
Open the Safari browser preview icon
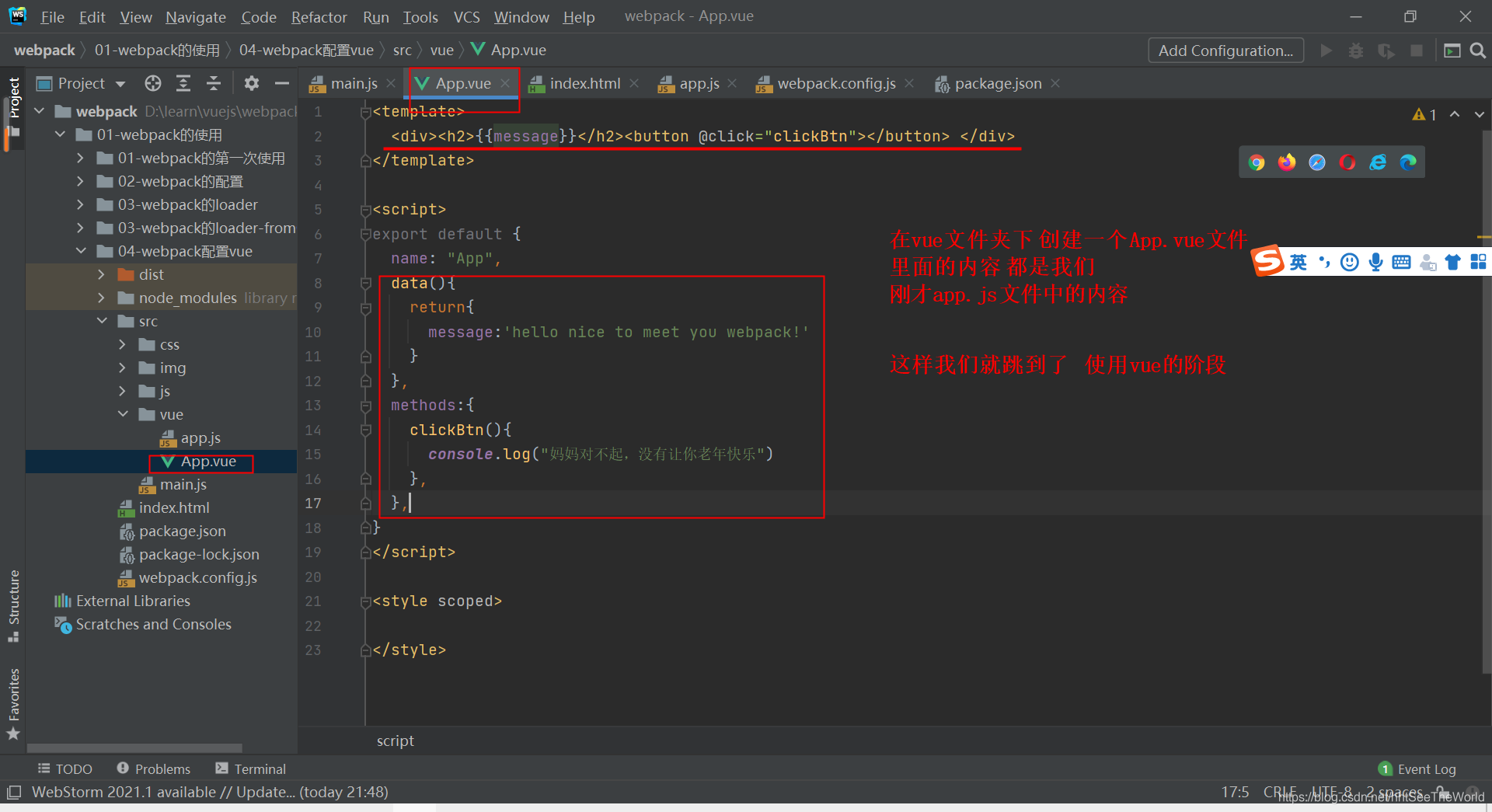(x=1317, y=162)
